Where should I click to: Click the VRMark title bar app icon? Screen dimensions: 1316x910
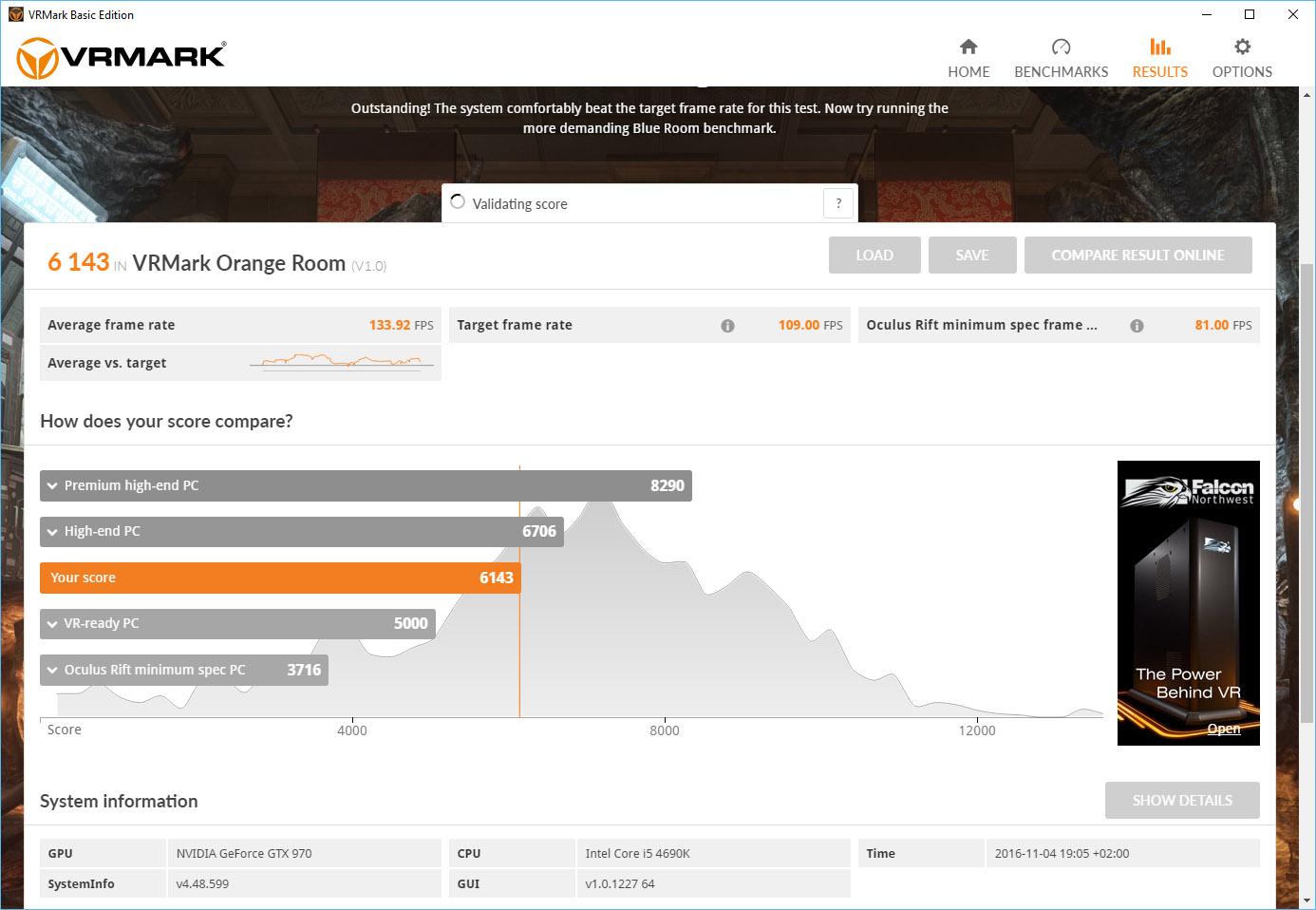[x=15, y=14]
